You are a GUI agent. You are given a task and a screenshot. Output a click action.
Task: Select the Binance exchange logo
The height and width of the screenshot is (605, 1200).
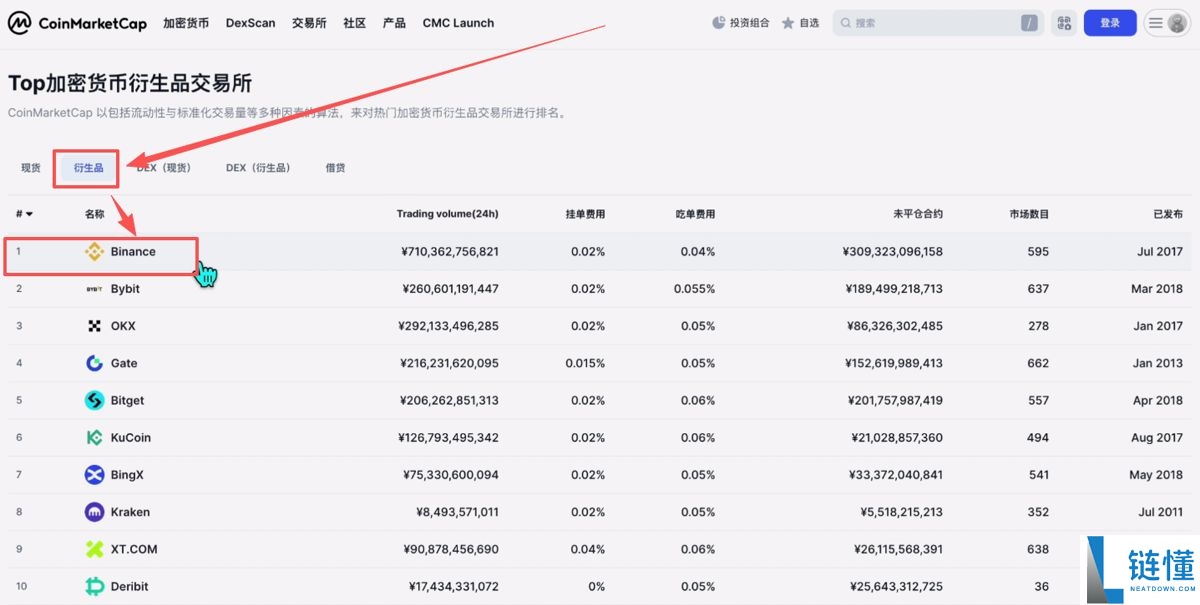[94, 252]
